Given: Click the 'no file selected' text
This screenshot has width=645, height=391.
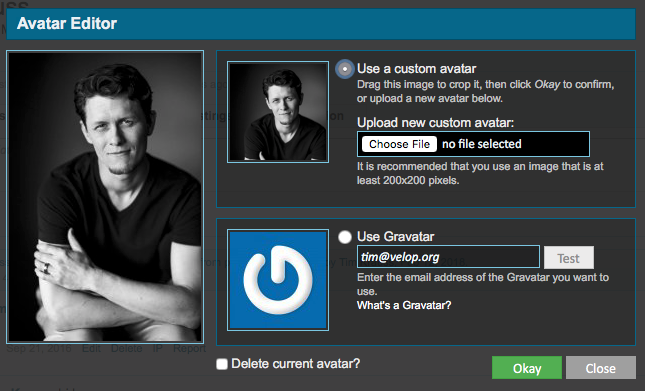Looking at the screenshot, I should (x=482, y=144).
